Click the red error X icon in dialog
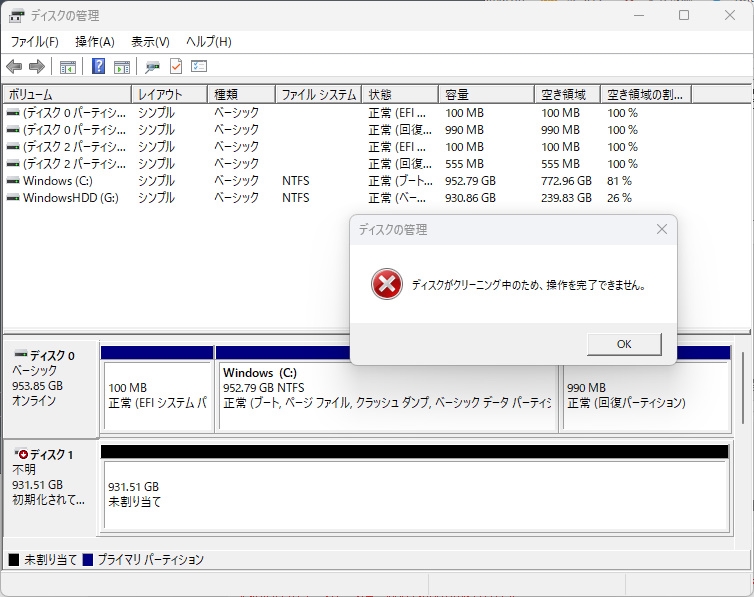Viewport: 754px width, 597px height. click(387, 284)
